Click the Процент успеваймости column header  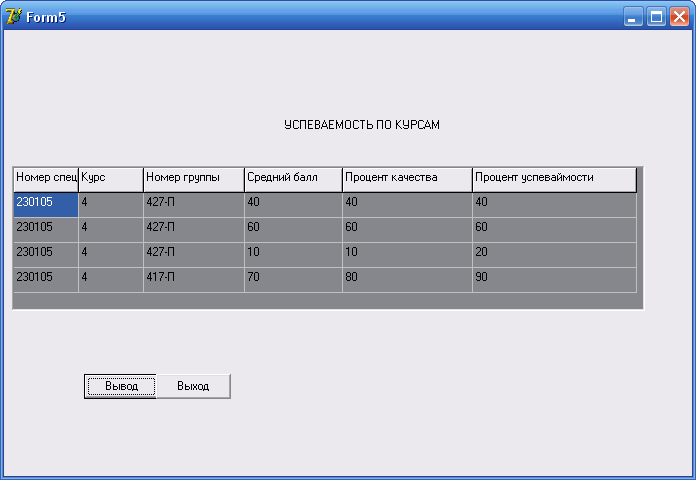[x=554, y=180]
